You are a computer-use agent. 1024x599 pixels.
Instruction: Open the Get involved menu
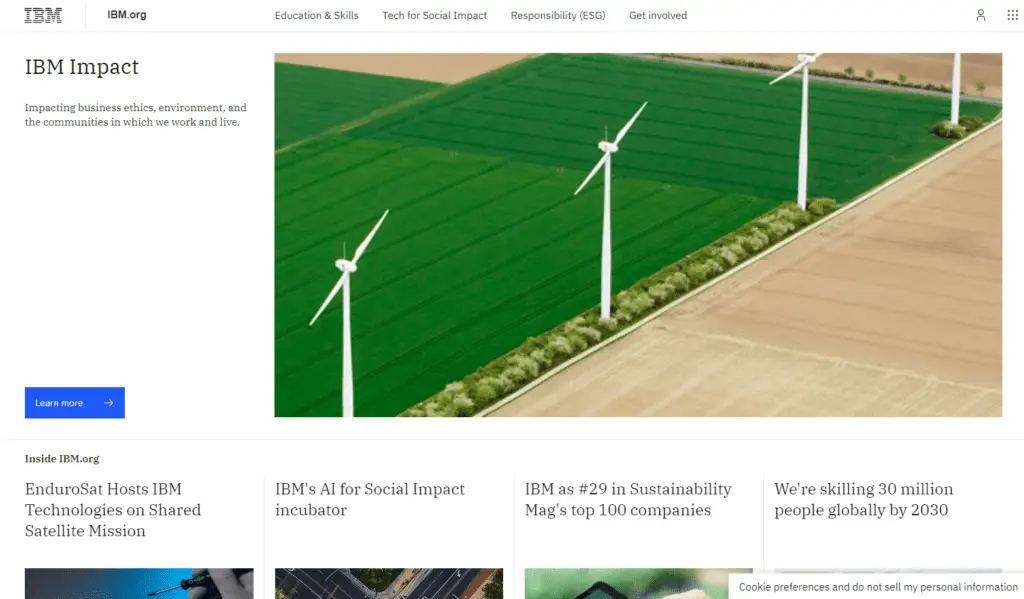click(x=658, y=15)
